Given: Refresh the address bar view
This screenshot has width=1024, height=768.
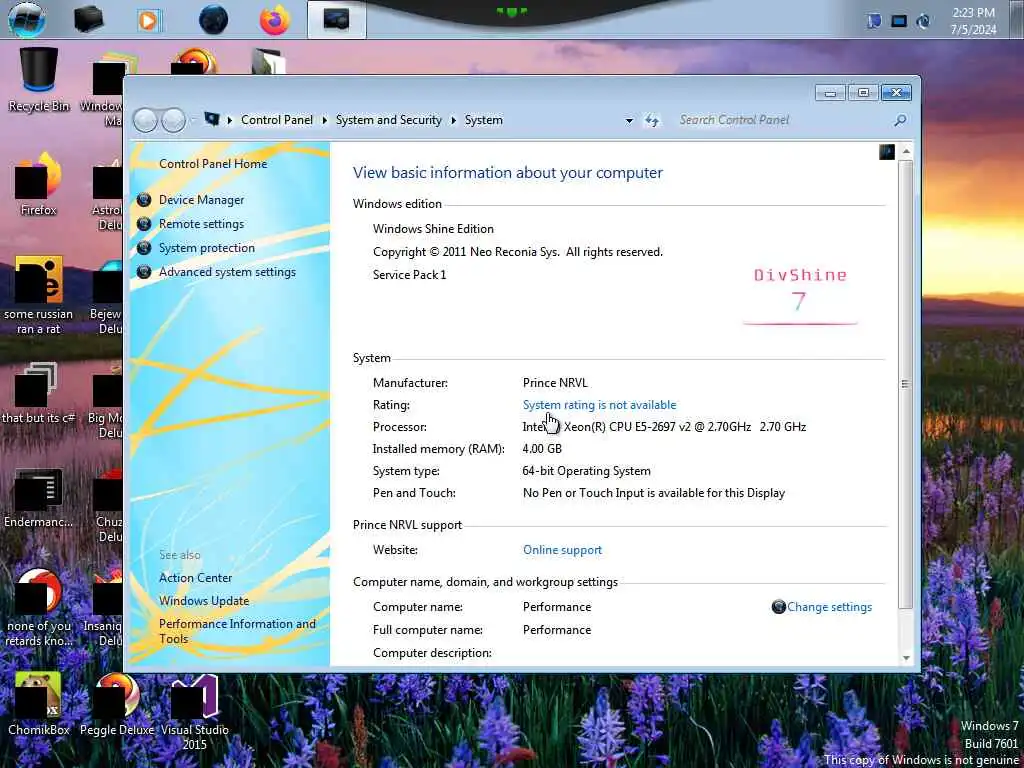Looking at the screenshot, I should click(x=652, y=120).
